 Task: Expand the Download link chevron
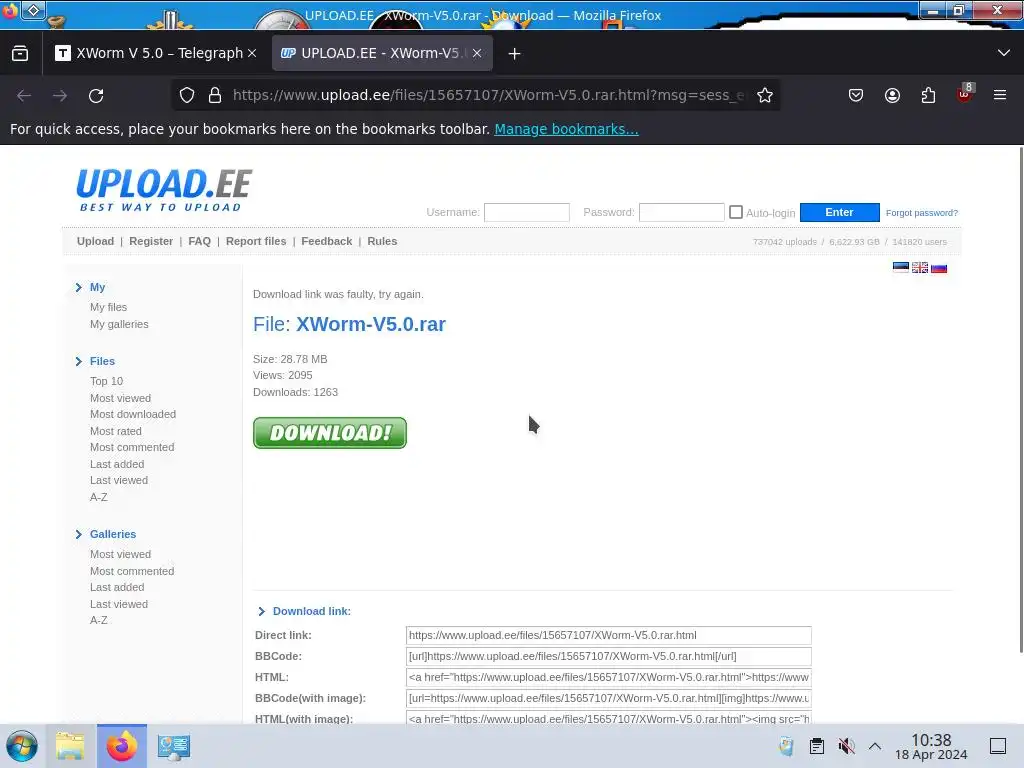coord(262,611)
